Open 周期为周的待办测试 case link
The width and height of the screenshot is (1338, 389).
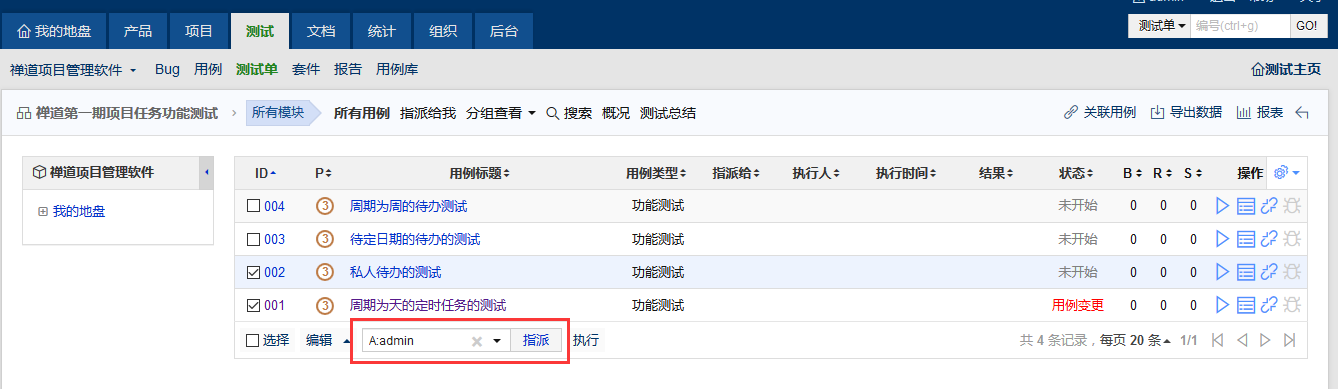pos(408,206)
